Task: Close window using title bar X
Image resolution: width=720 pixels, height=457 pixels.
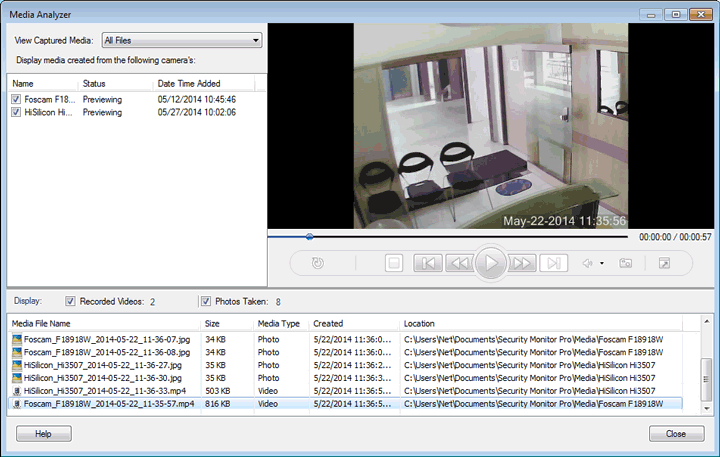Action: tap(701, 15)
